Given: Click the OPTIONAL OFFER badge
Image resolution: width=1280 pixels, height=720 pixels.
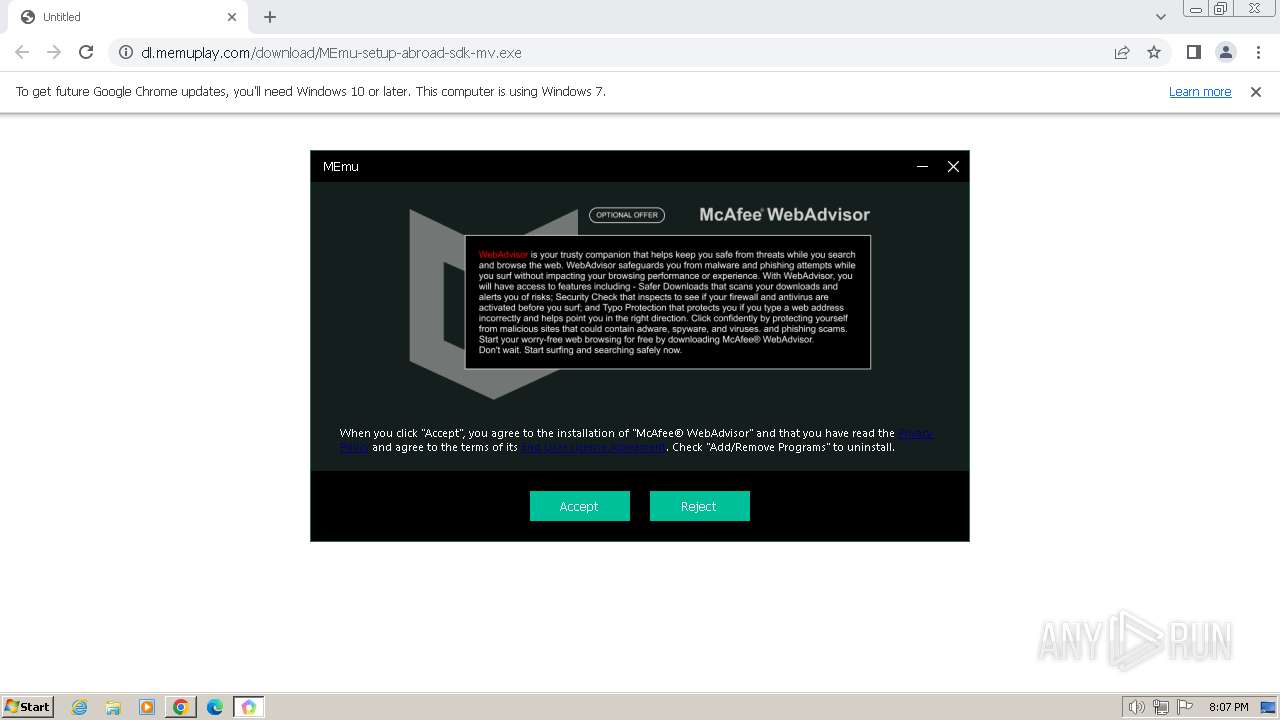Looking at the screenshot, I should click(x=627, y=215).
